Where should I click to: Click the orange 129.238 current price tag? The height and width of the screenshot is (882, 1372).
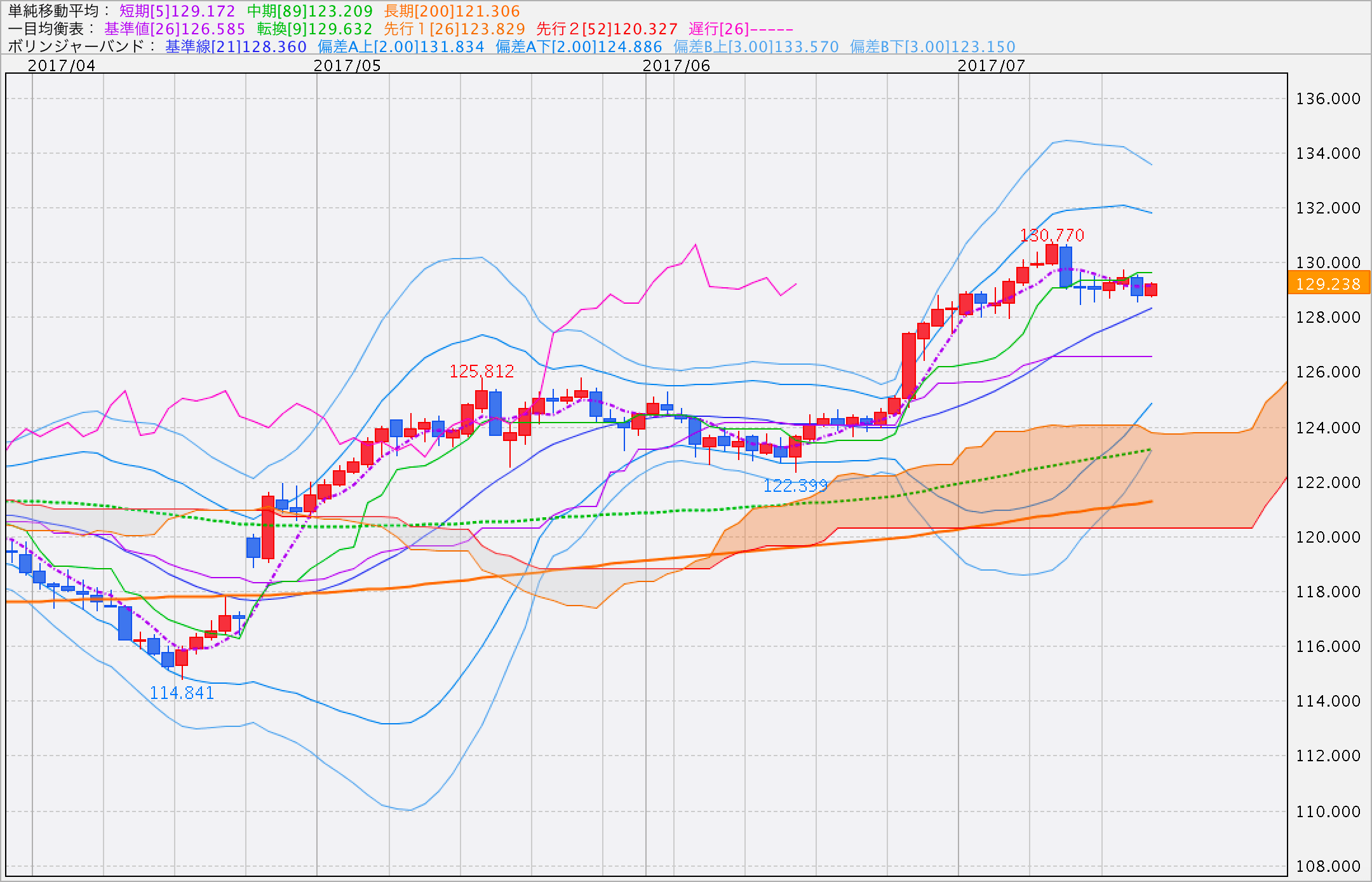[1328, 283]
